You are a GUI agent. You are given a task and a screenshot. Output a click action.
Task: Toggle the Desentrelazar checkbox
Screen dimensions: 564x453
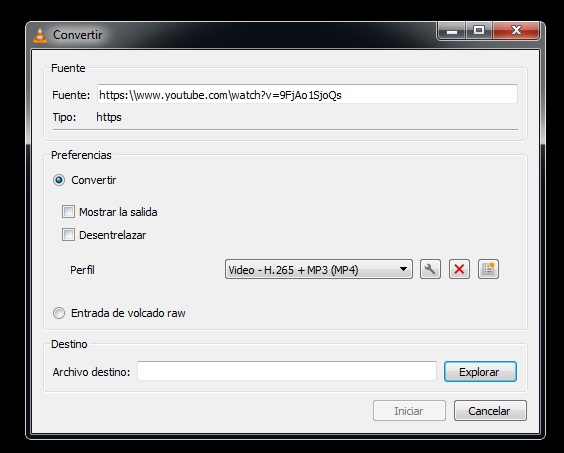(x=68, y=235)
